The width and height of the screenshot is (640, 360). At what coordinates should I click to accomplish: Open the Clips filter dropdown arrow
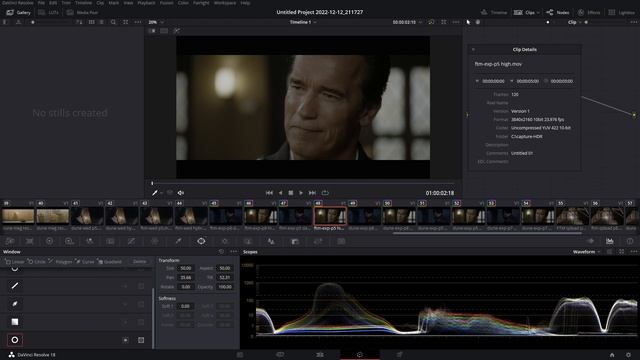tap(538, 13)
